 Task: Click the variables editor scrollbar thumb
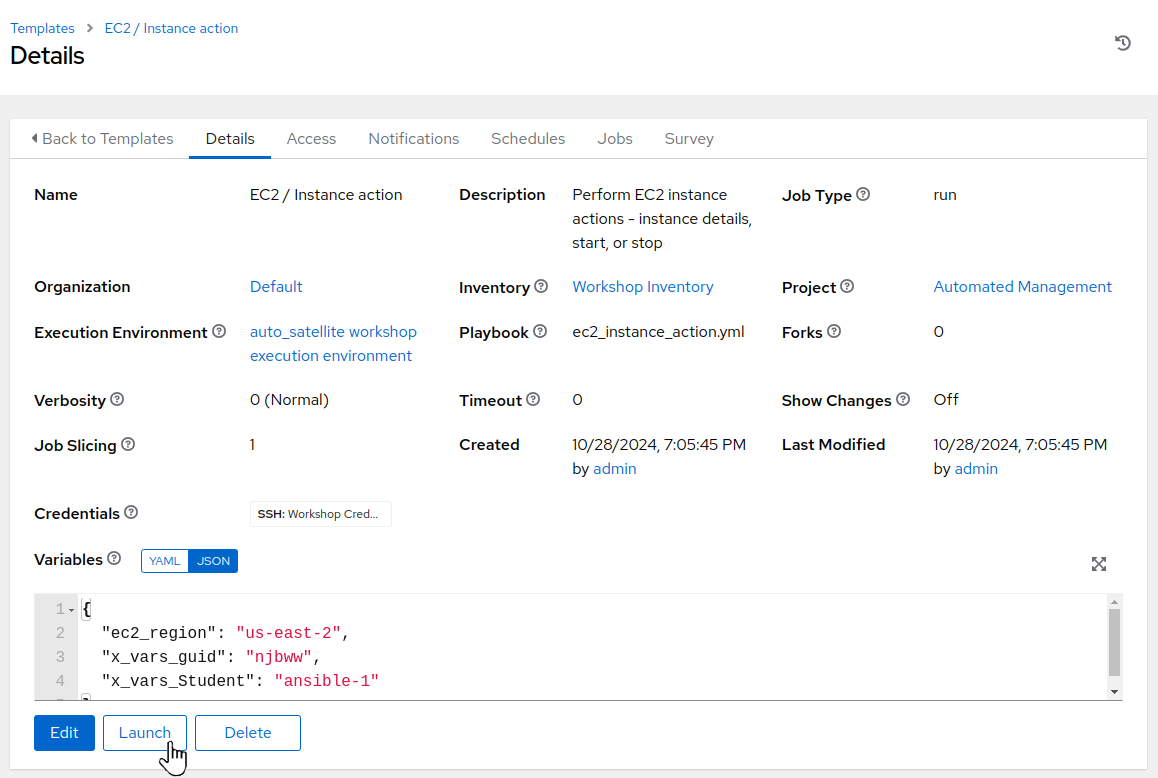tap(1114, 642)
